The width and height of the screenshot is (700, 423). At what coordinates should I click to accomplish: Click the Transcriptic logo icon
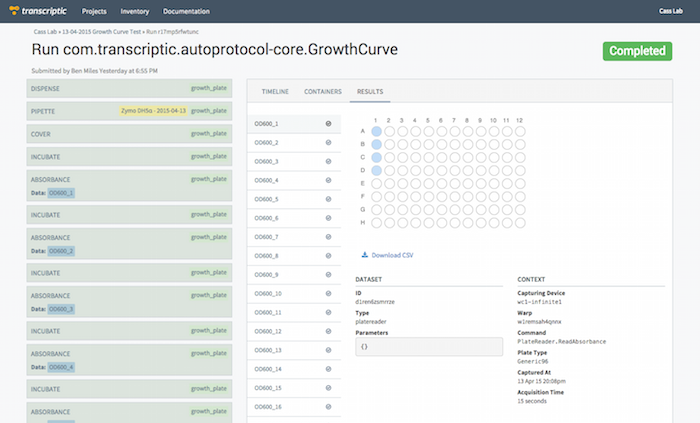pyautogui.click(x=16, y=11)
